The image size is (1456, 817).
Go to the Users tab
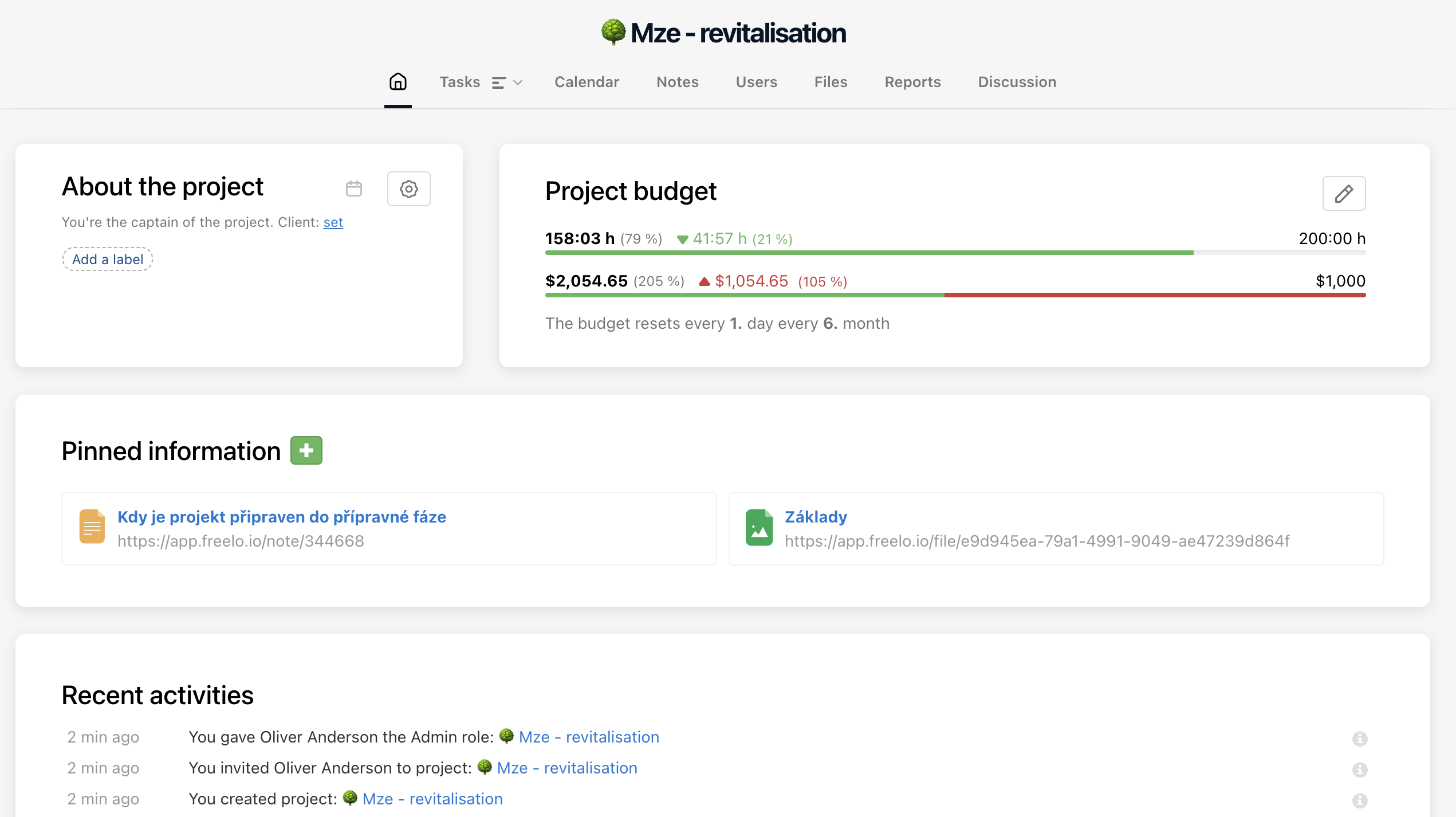coord(756,82)
